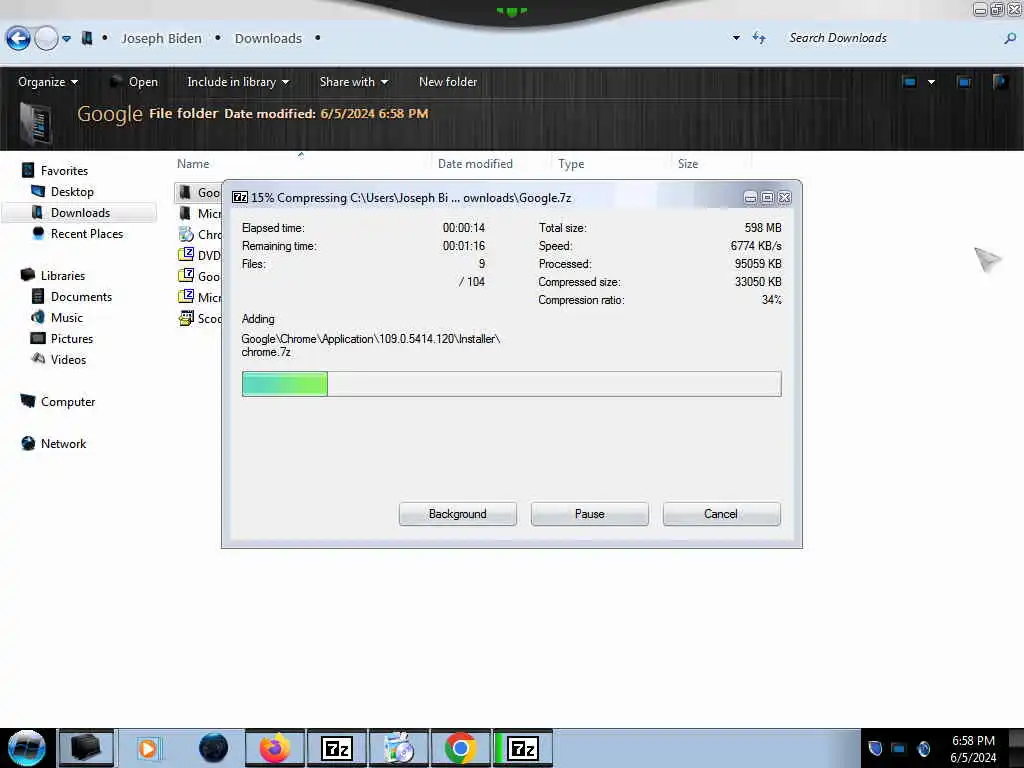Click the Change your view icon
The width and height of the screenshot is (1024, 768).
(909, 82)
